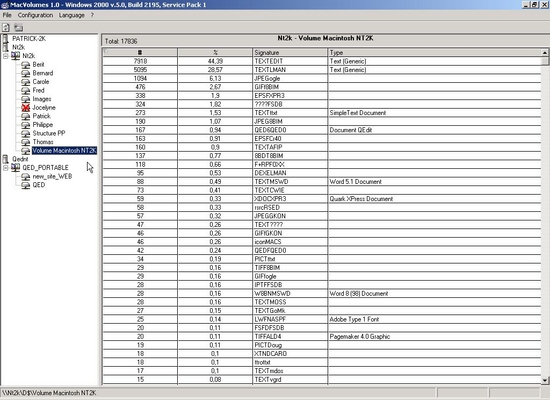Image resolution: width=550 pixels, height=400 pixels.
Task: Click the 44,39 percentage cell
Action: point(215,61)
